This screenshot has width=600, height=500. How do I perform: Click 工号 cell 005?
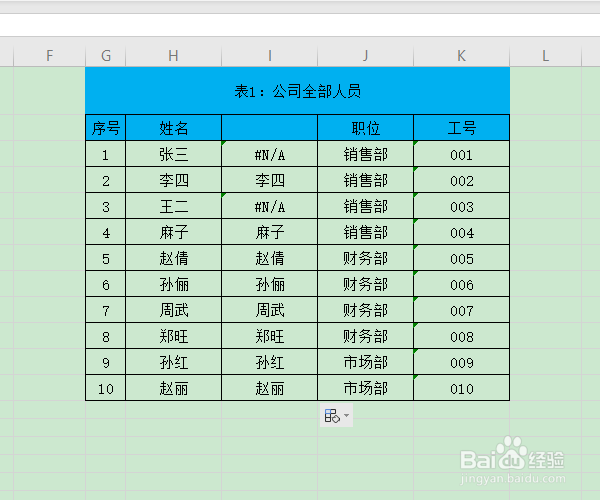click(461, 258)
